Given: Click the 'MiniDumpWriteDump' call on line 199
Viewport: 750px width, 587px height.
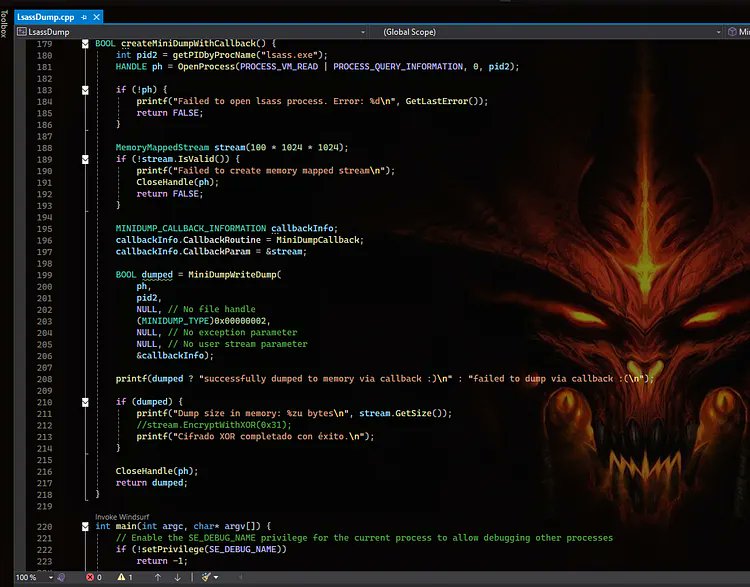Looking at the screenshot, I should tap(232, 275).
